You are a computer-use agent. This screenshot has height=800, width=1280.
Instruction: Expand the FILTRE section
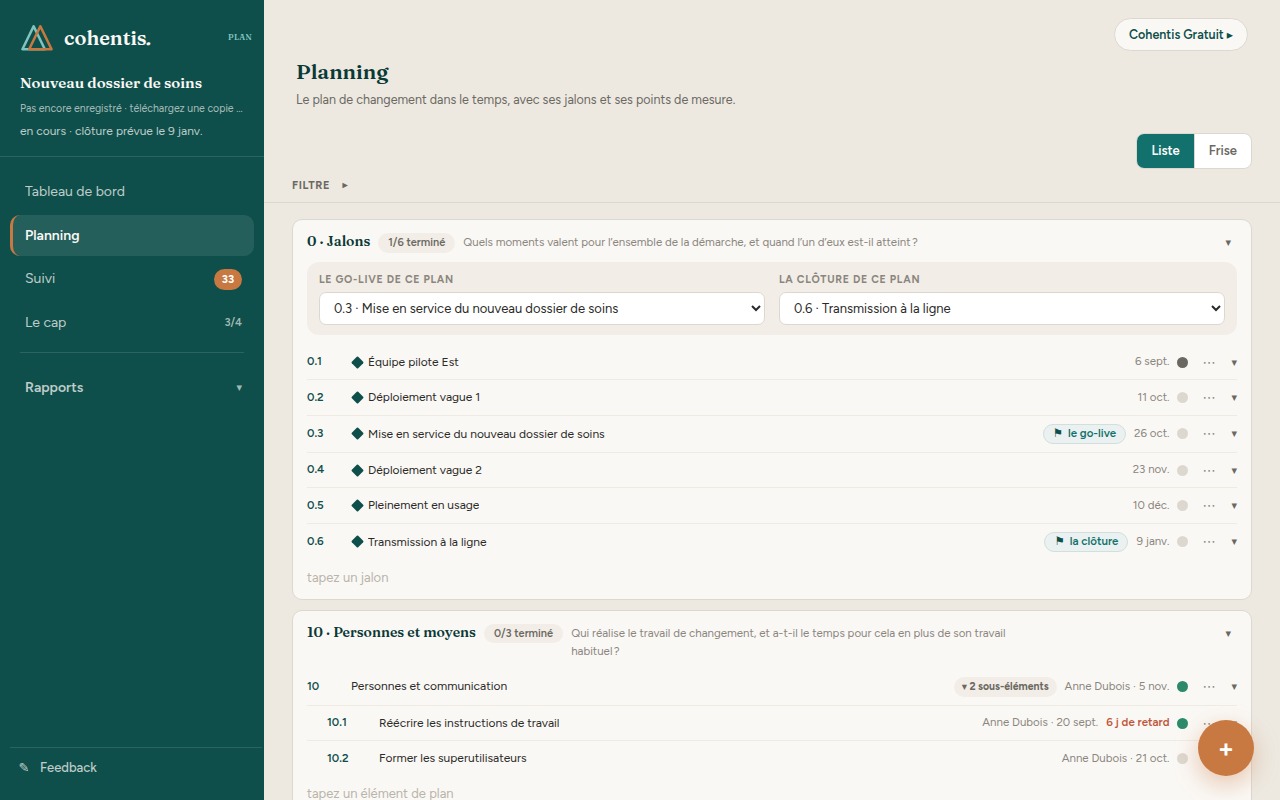point(320,185)
